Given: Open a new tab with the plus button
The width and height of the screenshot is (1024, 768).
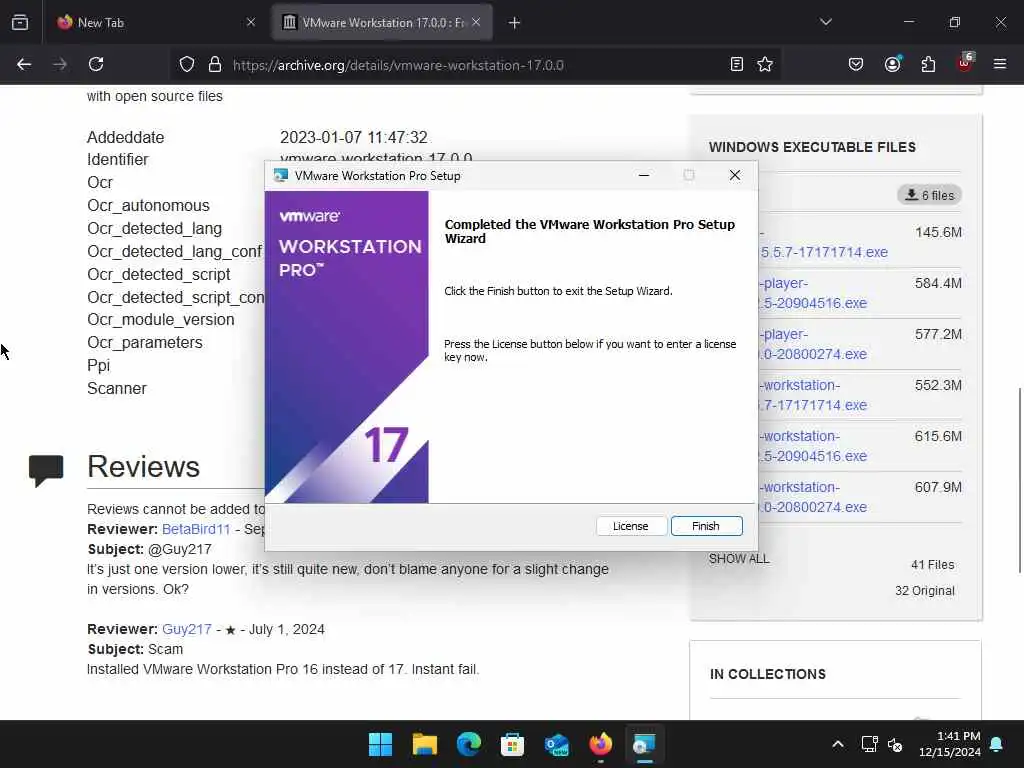Looking at the screenshot, I should point(515,23).
